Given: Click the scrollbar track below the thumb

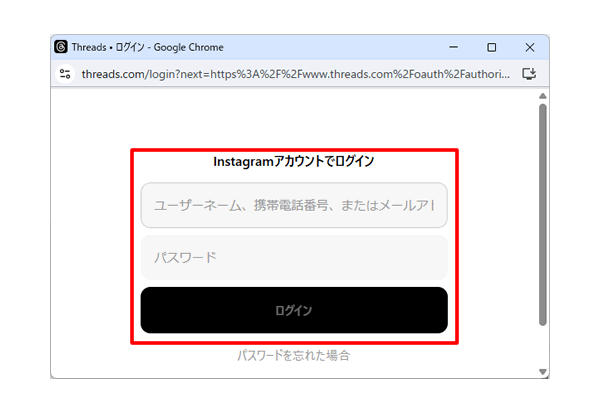Looking at the screenshot, I should click(x=543, y=345).
